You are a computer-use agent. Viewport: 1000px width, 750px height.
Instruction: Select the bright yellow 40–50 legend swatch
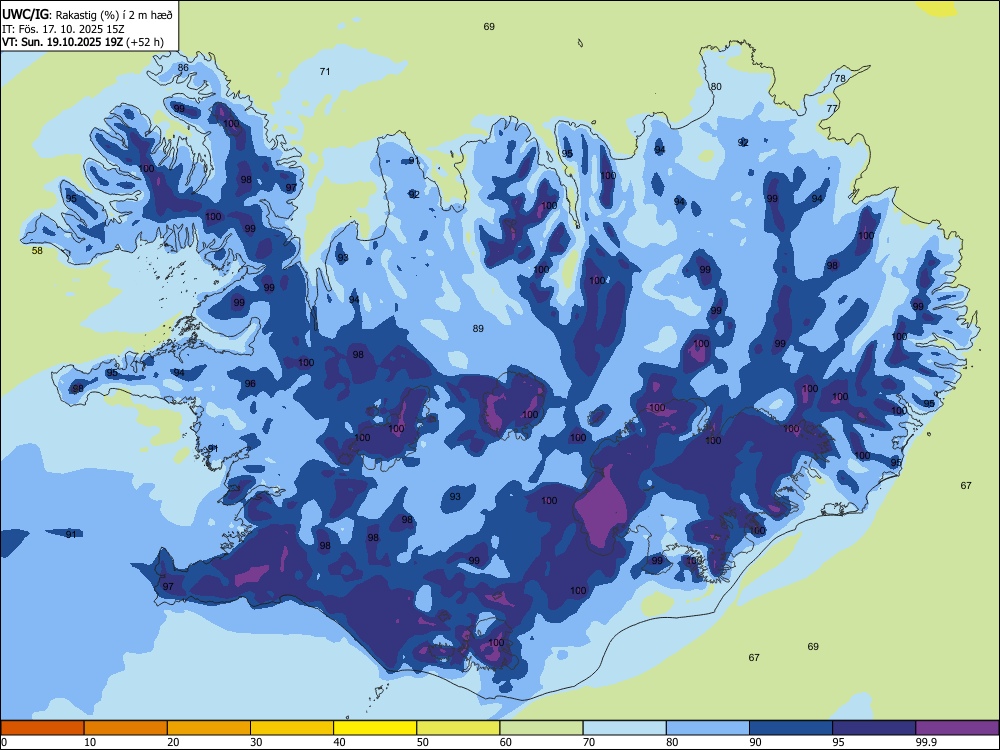tap(375, 728)
